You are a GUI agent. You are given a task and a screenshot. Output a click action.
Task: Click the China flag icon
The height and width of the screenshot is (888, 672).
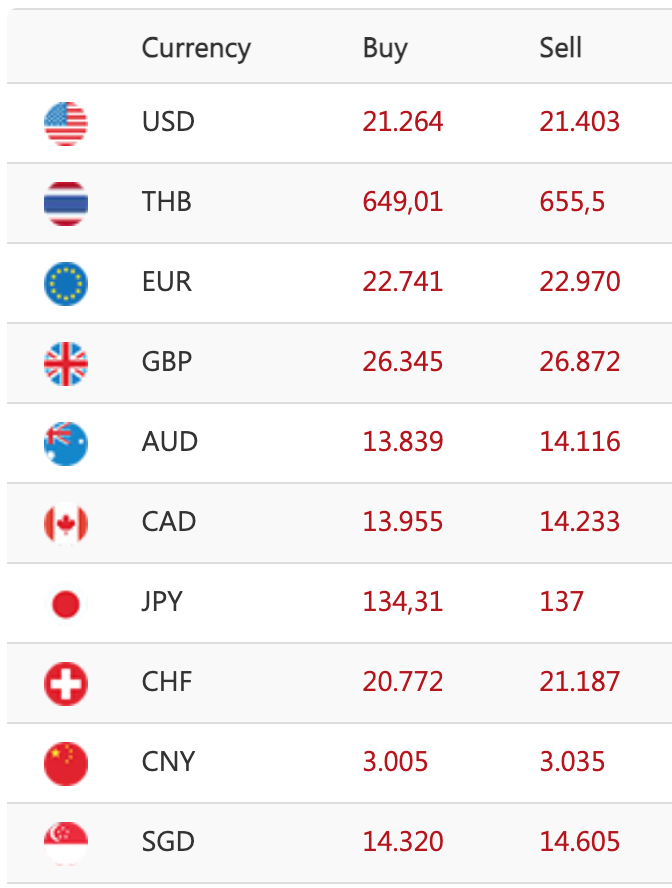(x=66, y=763)
